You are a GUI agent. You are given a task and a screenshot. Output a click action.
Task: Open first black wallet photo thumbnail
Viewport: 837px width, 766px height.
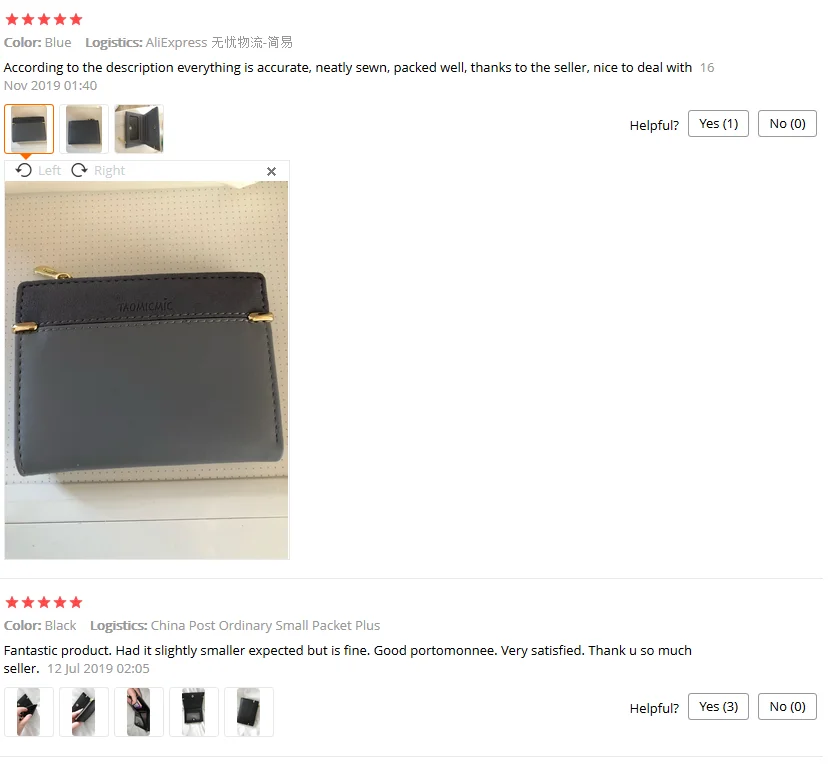click(x=29, y=712)
